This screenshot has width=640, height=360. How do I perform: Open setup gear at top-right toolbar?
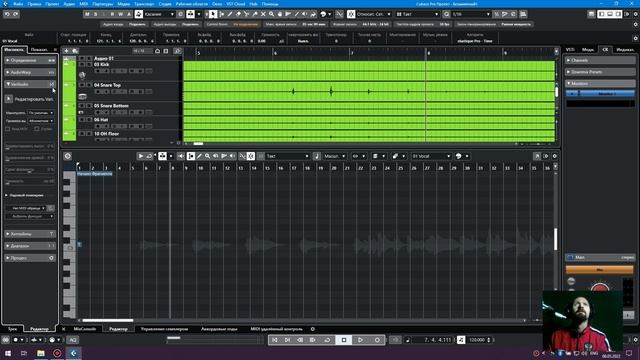click(x=636, y=14)
